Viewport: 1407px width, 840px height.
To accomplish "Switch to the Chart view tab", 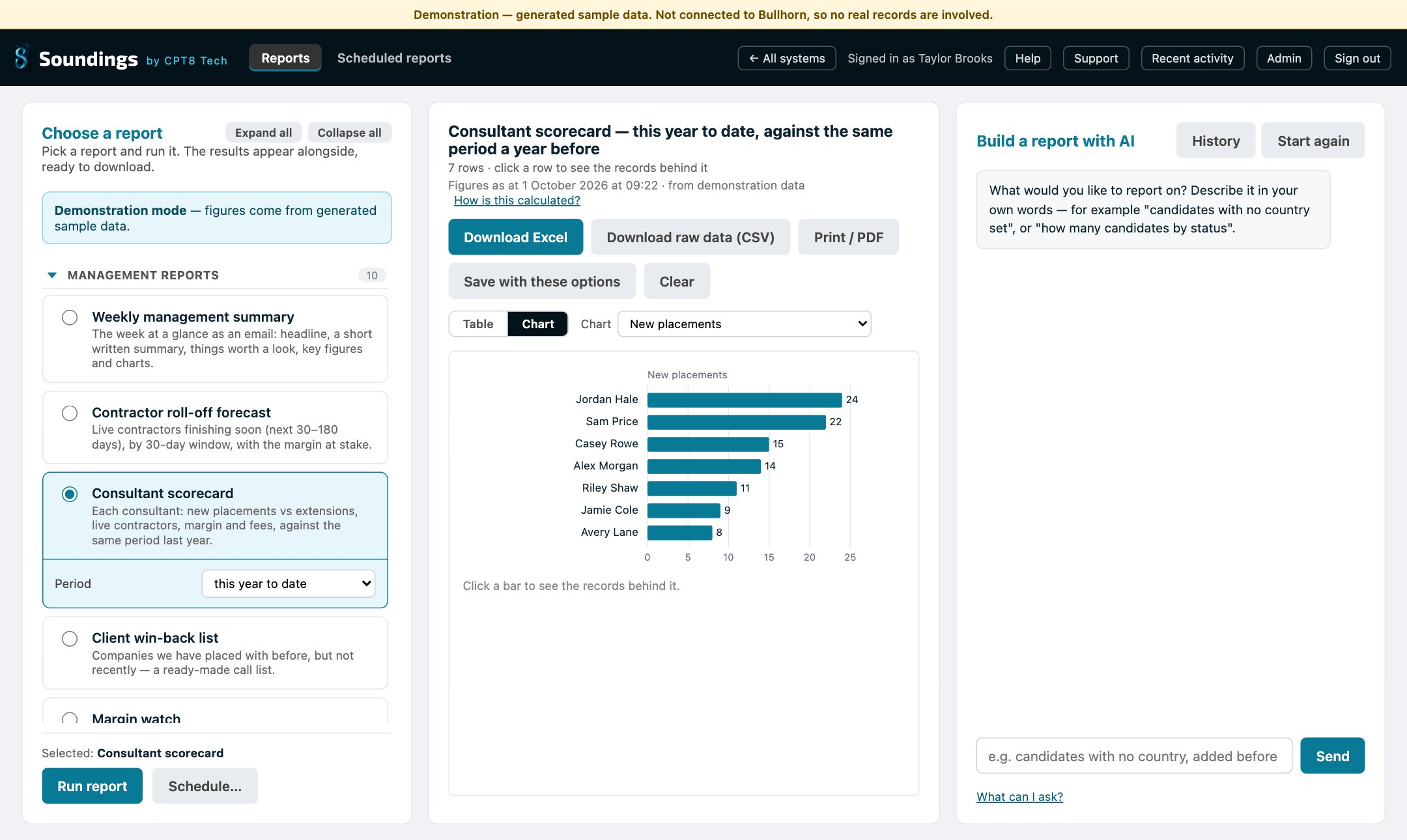I will (x=537, y=324).
